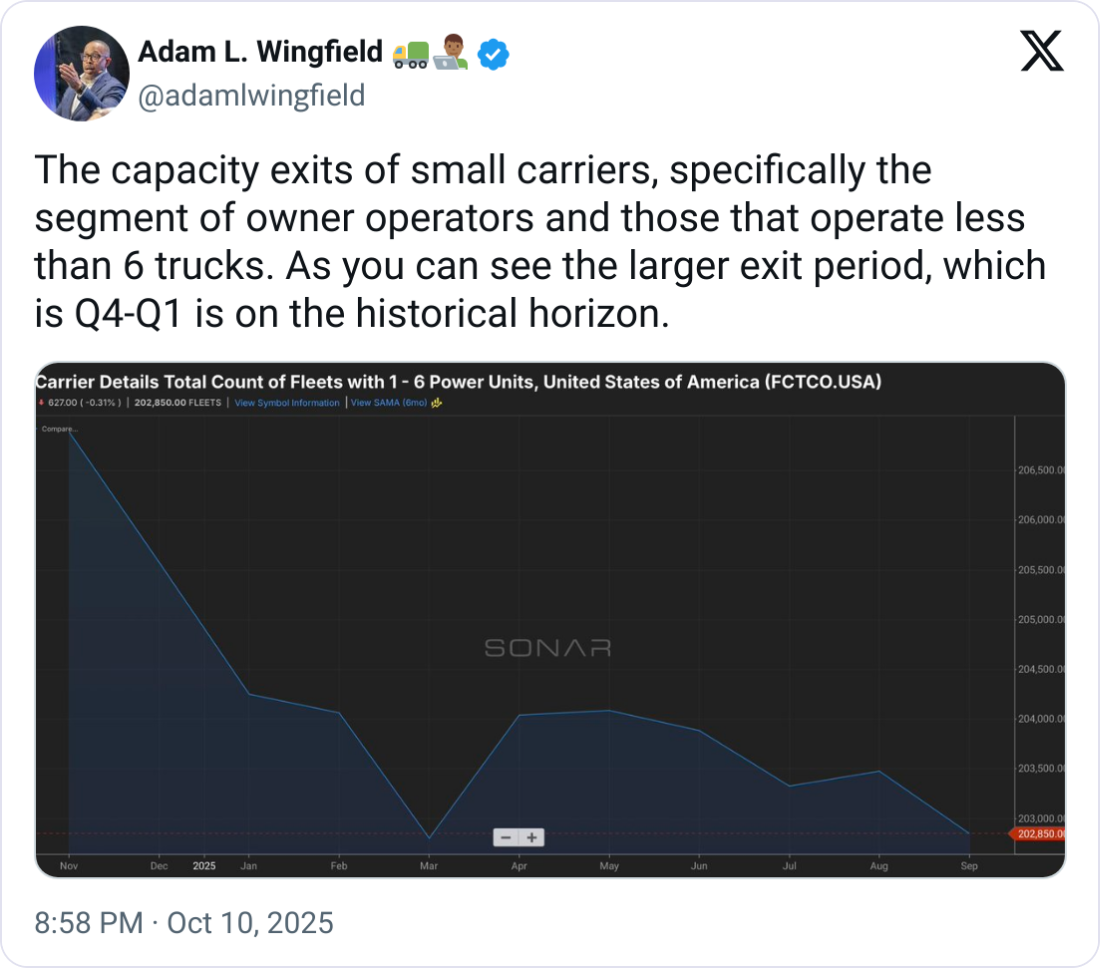Open the @adamlwingfield handle link
Image resolution: width=1100 pixels, height=968 pixels.
coord(250,95)
